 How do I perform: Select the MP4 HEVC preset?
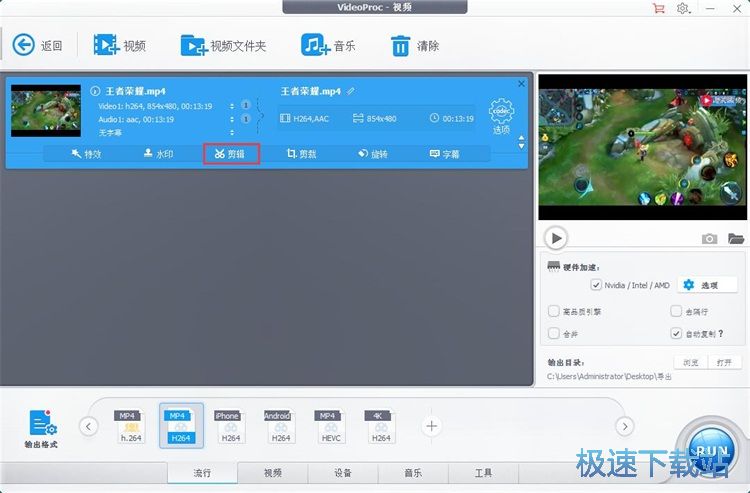click(x=331, y=426)
